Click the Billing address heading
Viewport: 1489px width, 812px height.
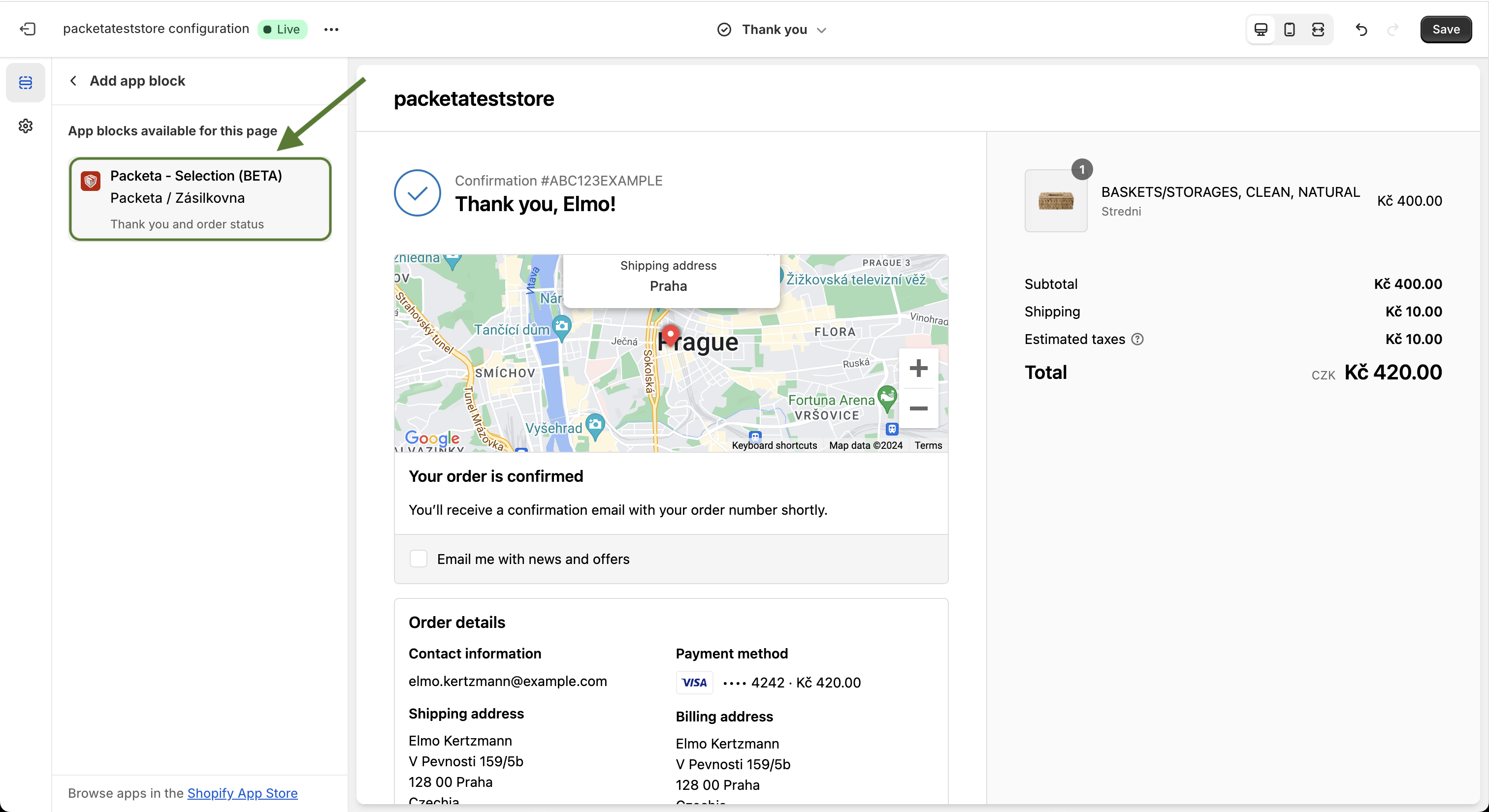724,716
